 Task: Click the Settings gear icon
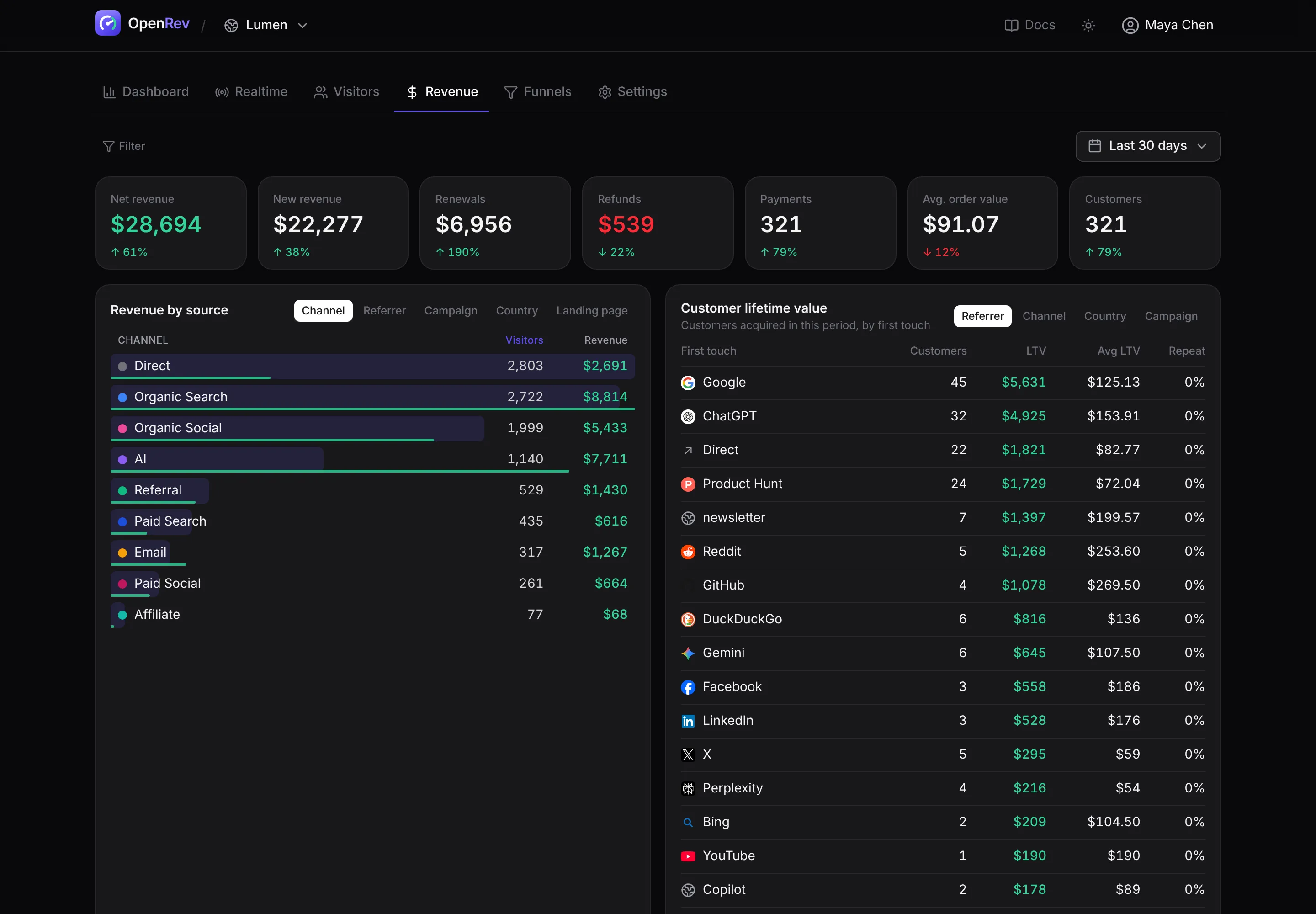click(x=605, y=92)
